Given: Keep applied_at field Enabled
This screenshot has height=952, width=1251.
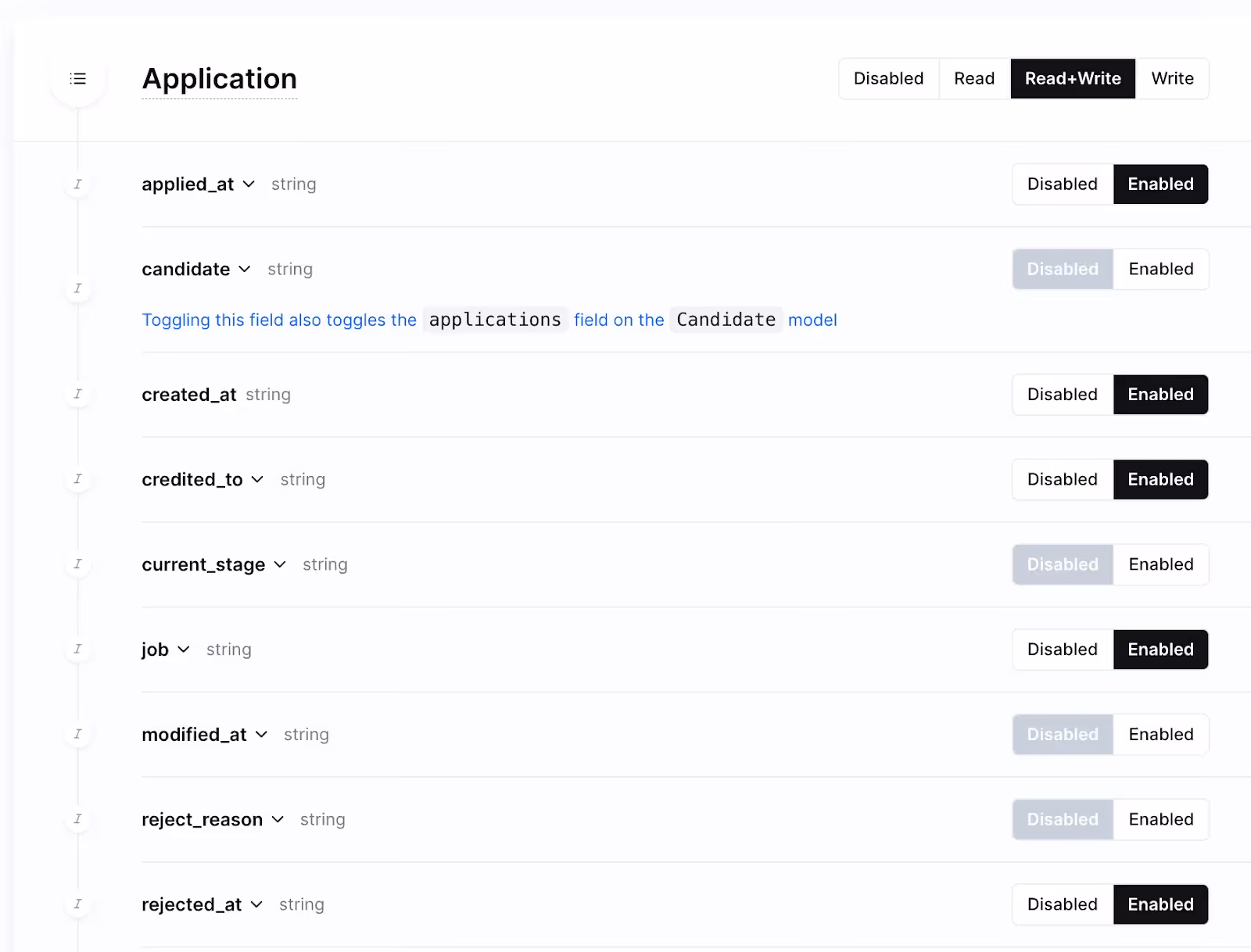Looking at the screenshot, I should coord(1160,184).
